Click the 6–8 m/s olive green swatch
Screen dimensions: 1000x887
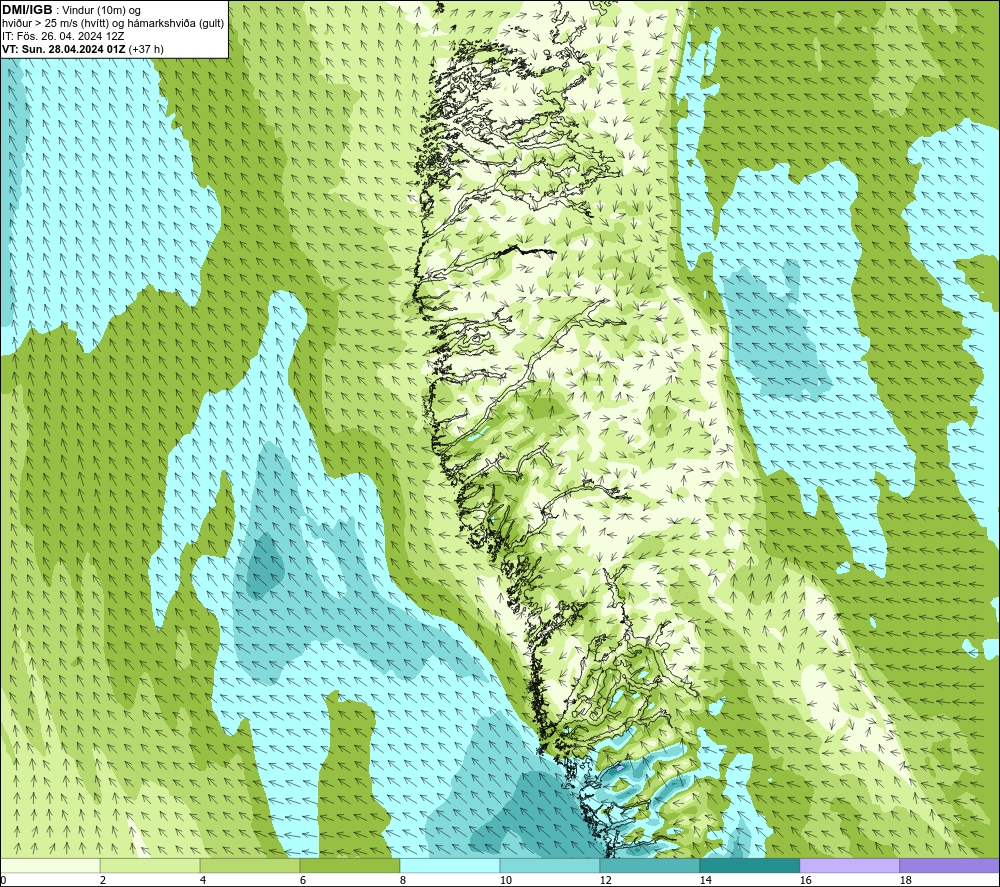(349, 865)
